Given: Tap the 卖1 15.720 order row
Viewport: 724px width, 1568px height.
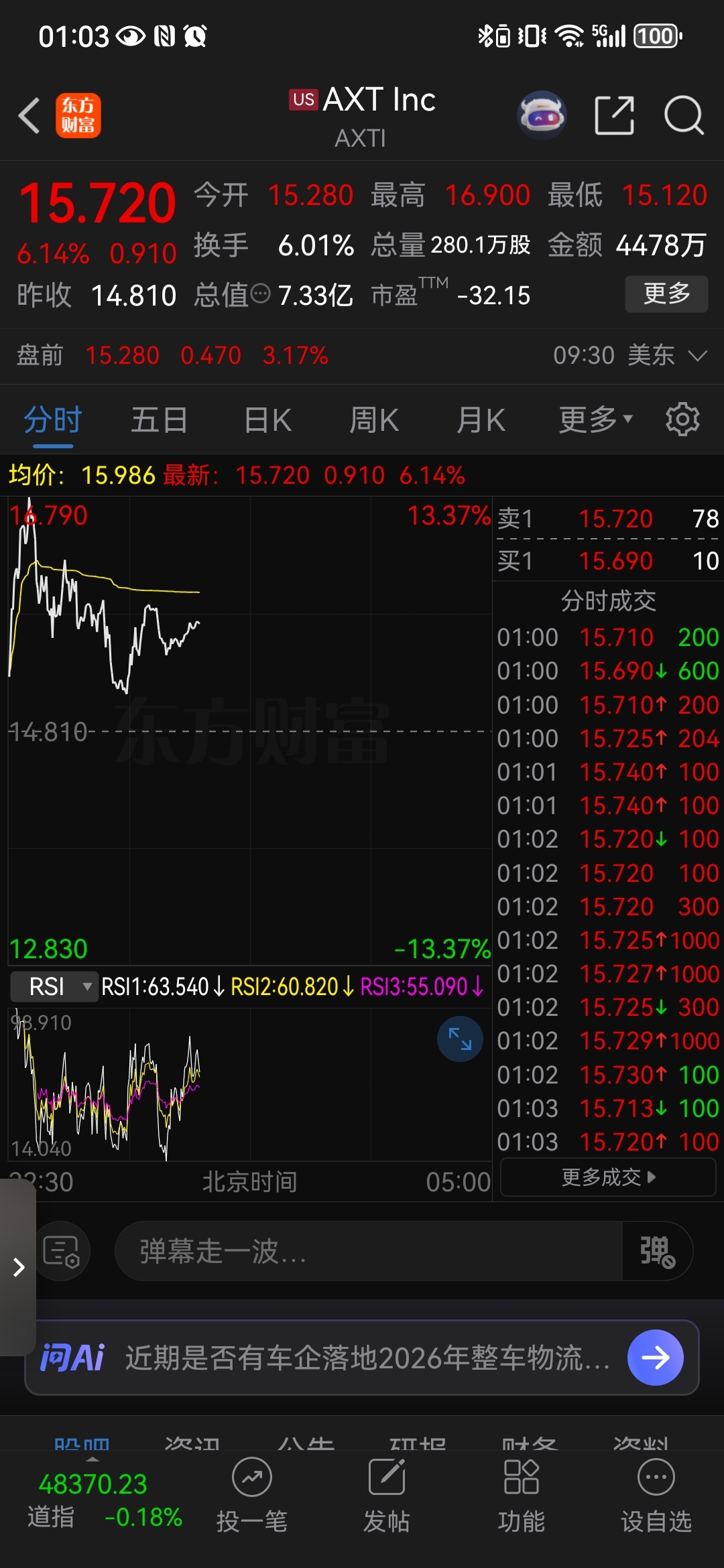Looking at the screenshot, I should click(x=608, y=518).
